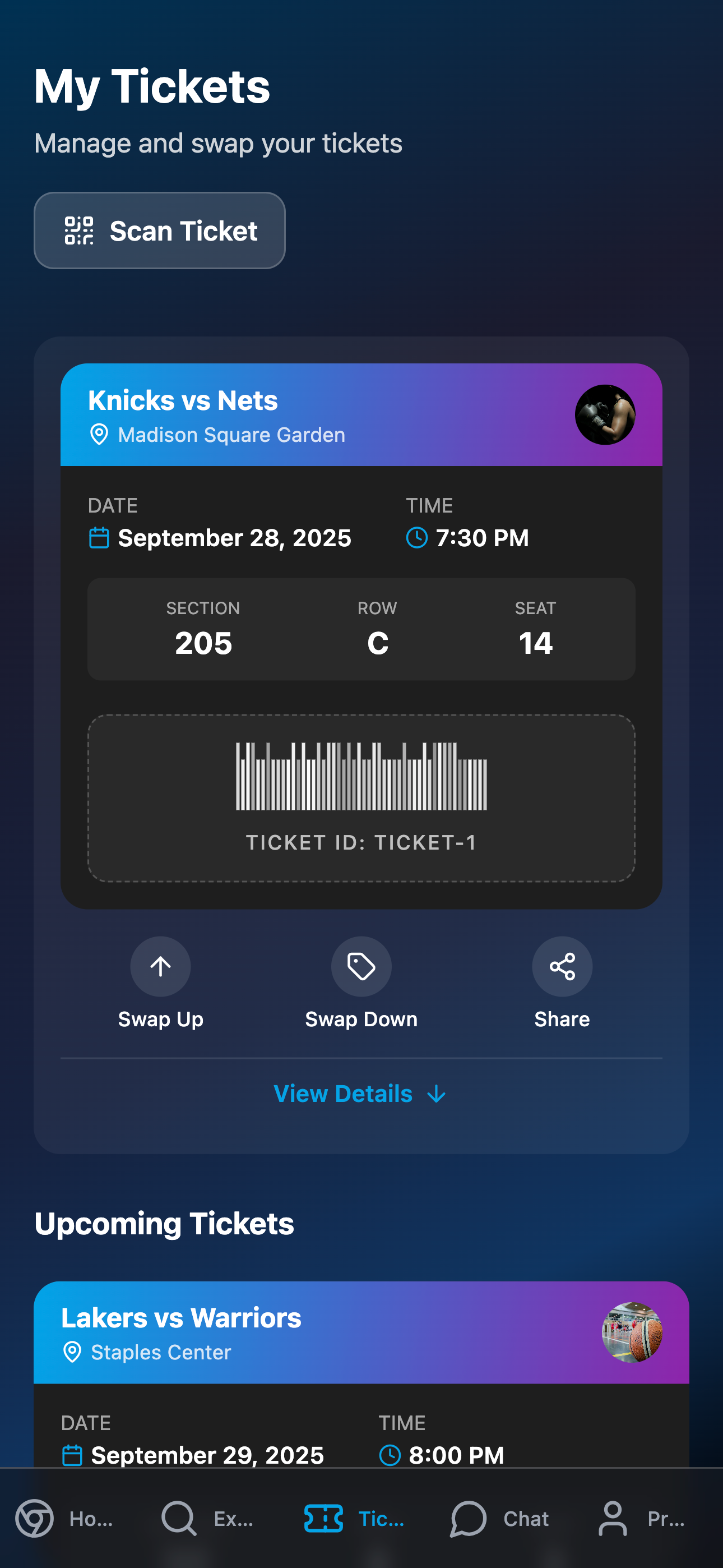The image size is (723, 1568).
Task: Expand View Details for Knicks ticket
Action: tap(361, 1094)
